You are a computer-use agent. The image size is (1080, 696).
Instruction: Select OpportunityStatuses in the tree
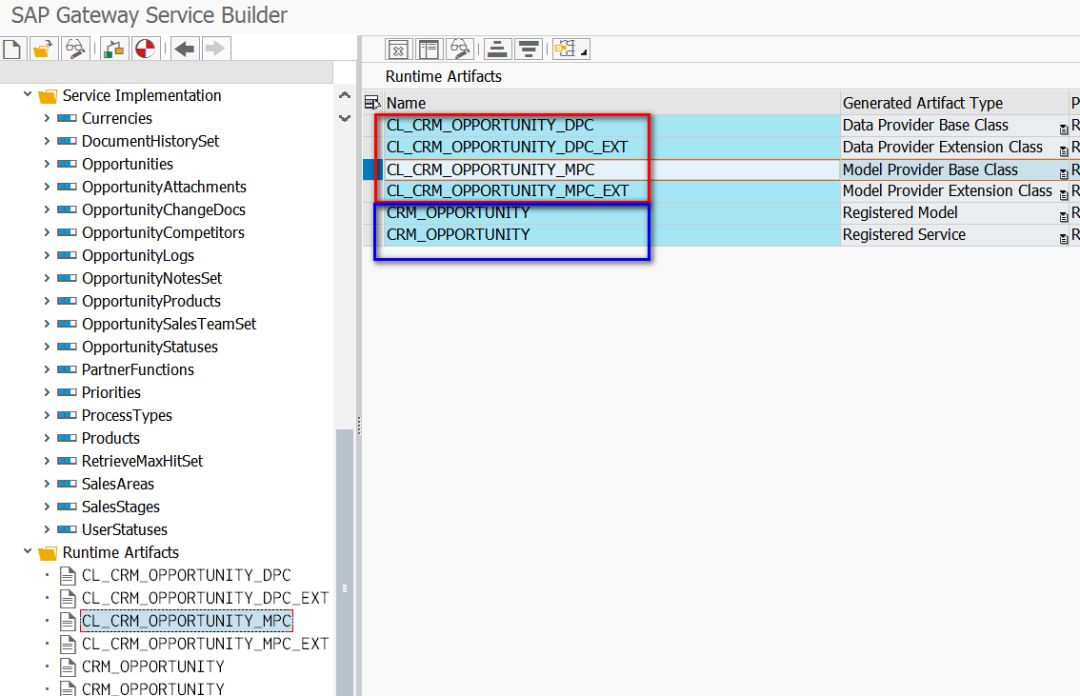[x=149, y=347]
